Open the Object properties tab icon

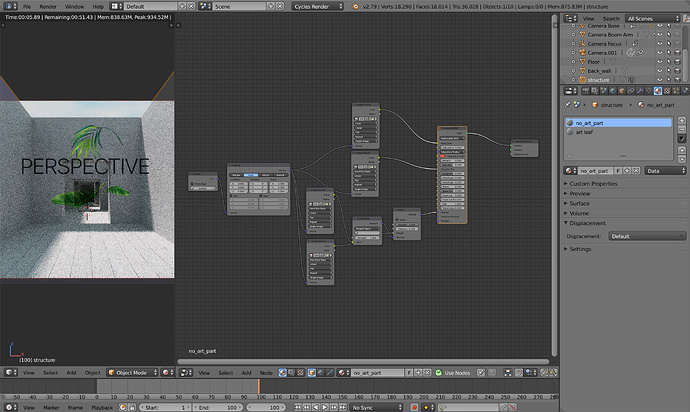click(622, 91)
